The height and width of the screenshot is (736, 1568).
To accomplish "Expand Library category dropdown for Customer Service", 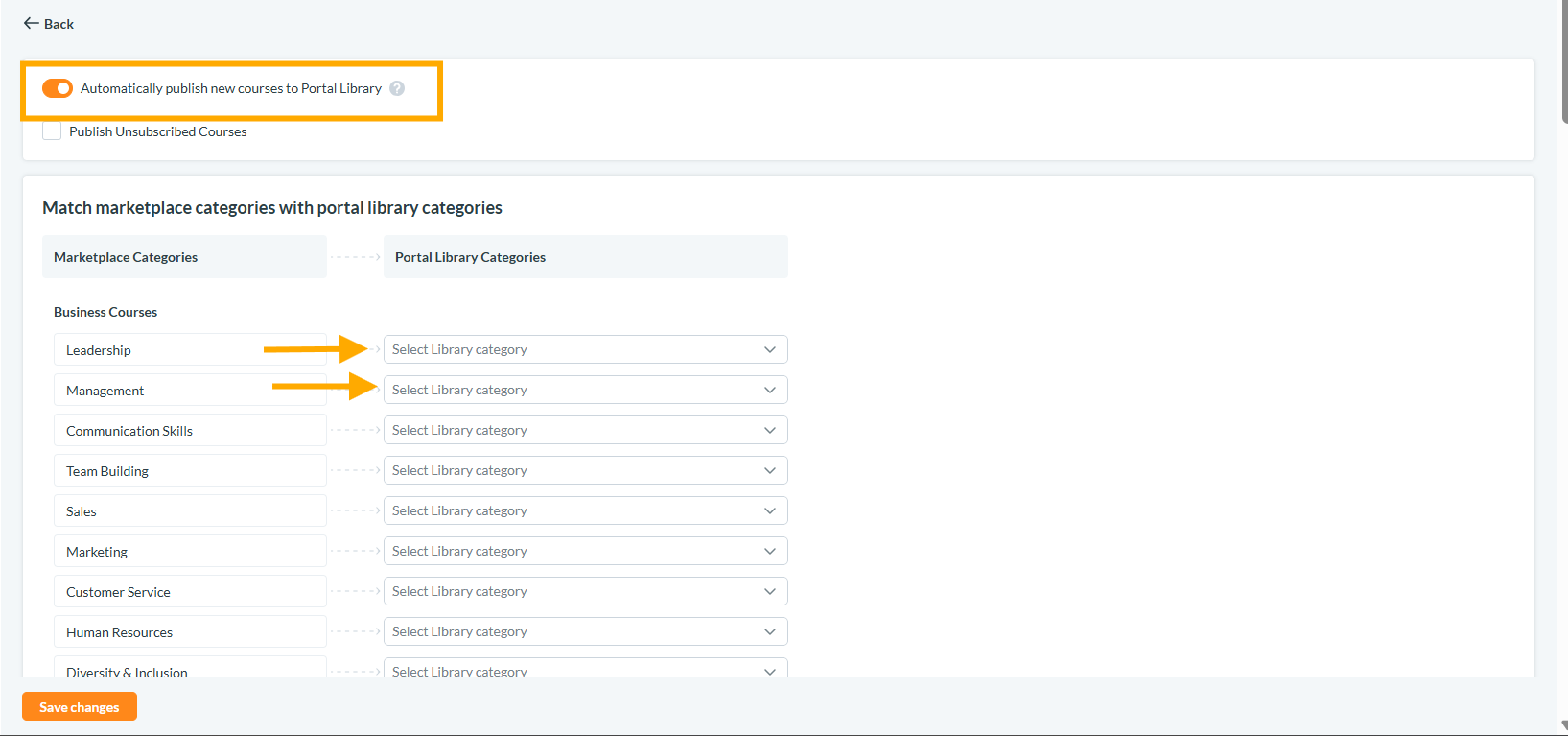I will pos(586,591).
